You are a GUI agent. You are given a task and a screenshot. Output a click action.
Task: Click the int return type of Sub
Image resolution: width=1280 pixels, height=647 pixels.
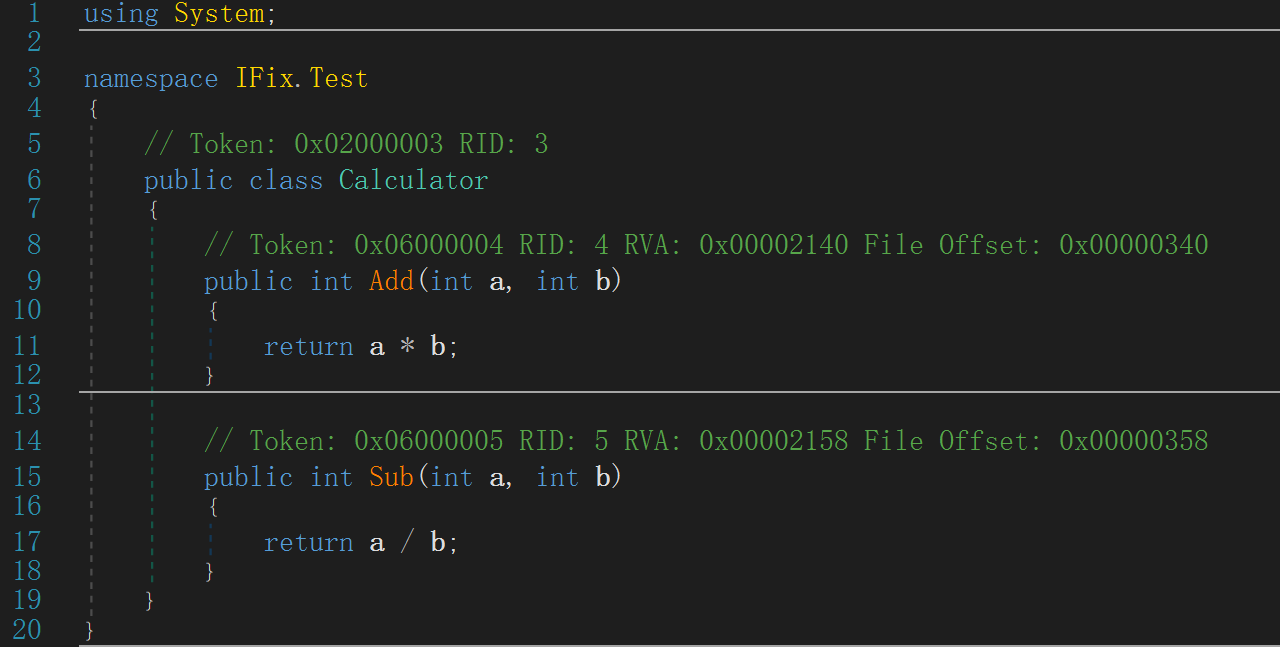[331, 477]
